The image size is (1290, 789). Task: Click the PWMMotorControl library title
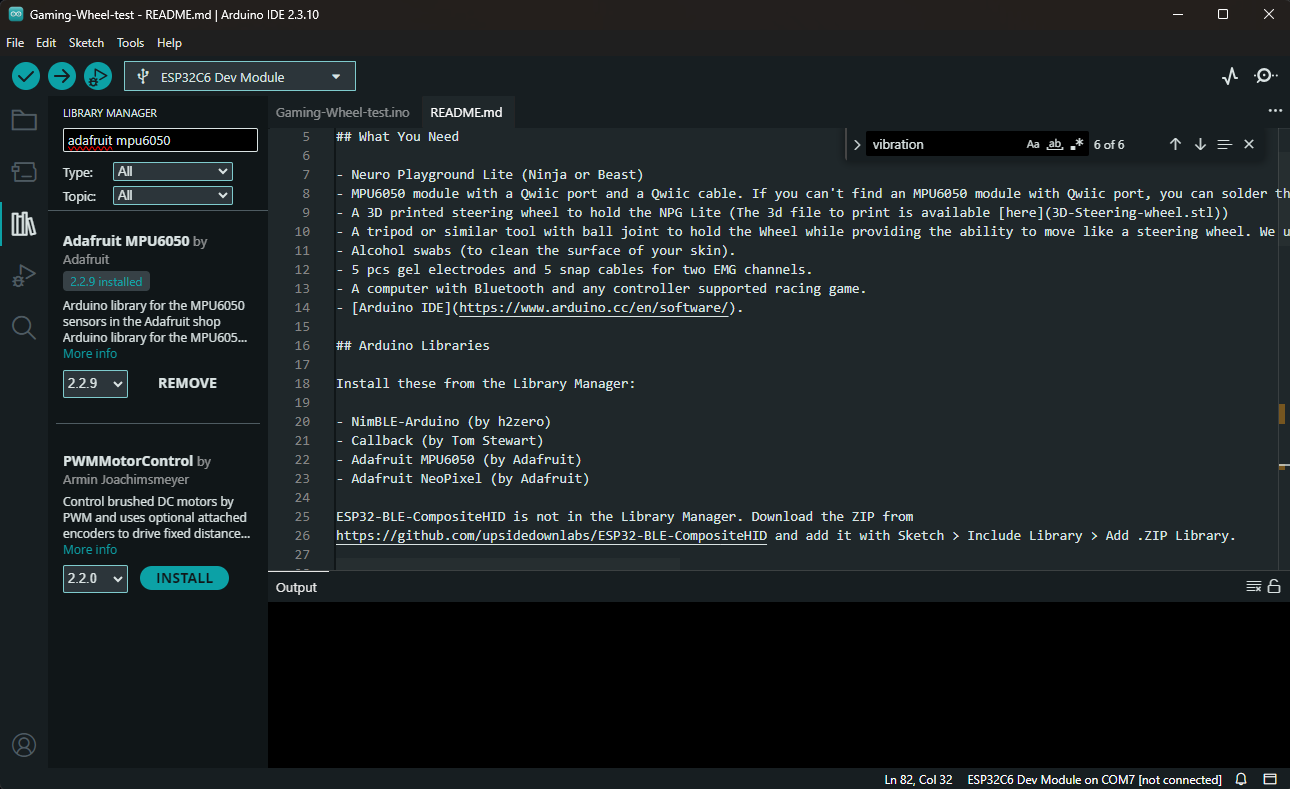(128, 461)
